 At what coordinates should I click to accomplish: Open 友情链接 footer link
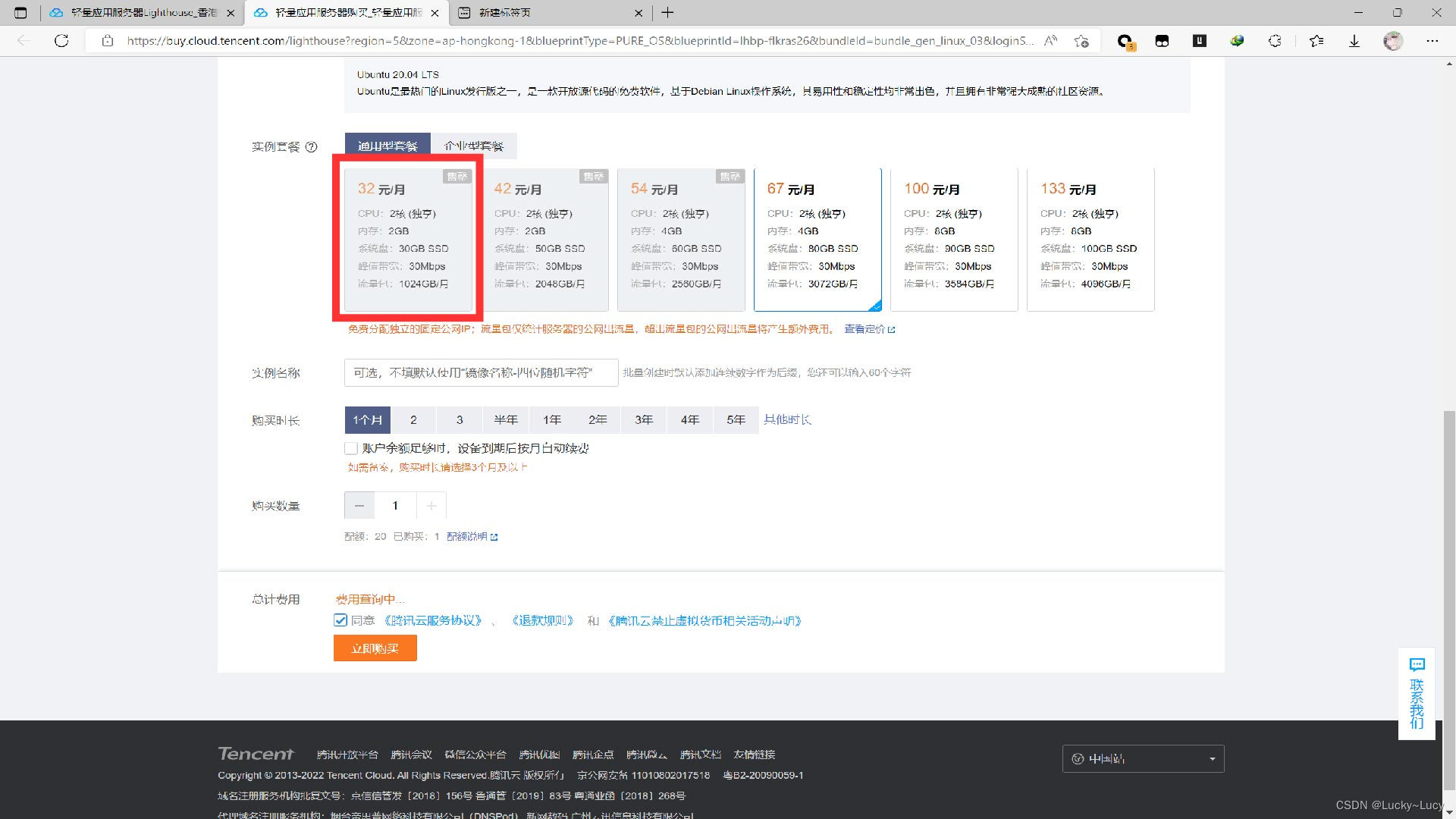[x=754, y=755]
